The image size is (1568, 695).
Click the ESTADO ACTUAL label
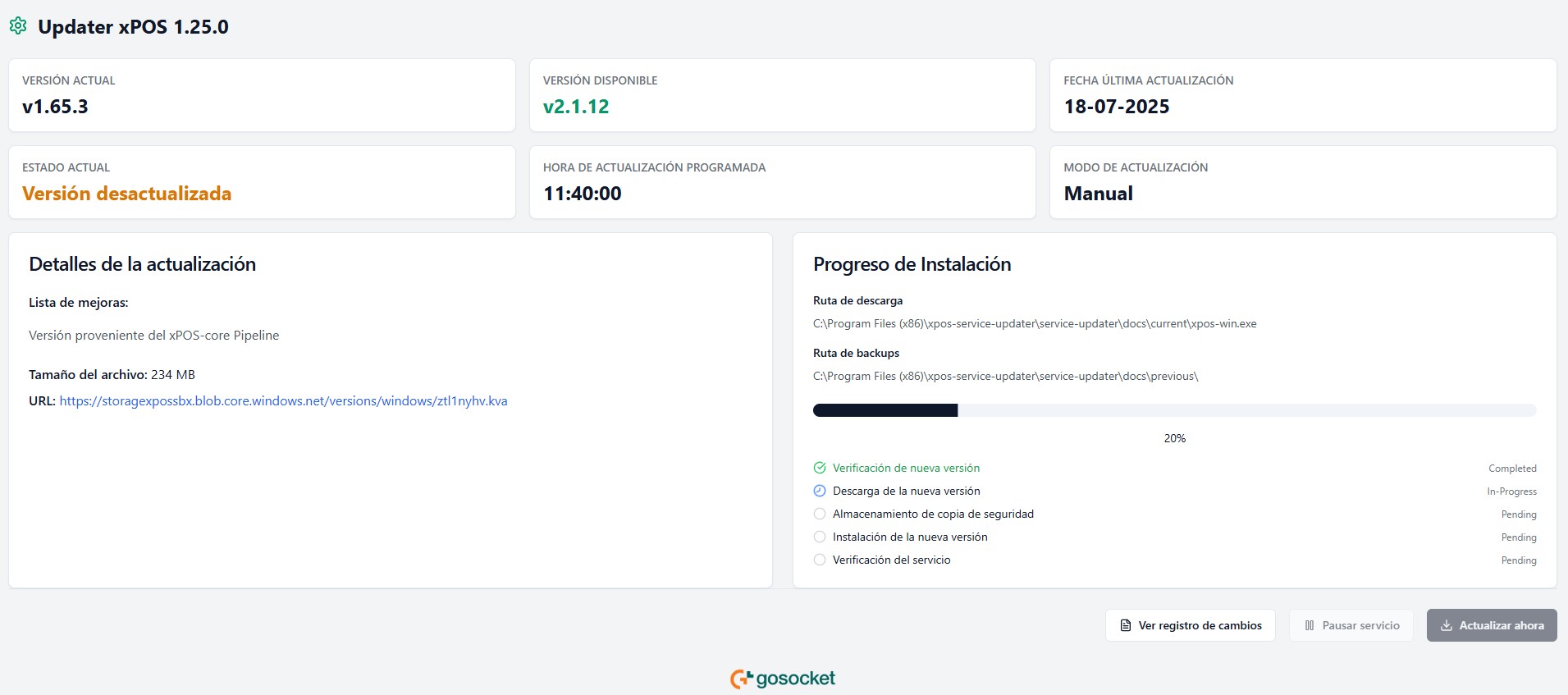[x=66, y=167]
